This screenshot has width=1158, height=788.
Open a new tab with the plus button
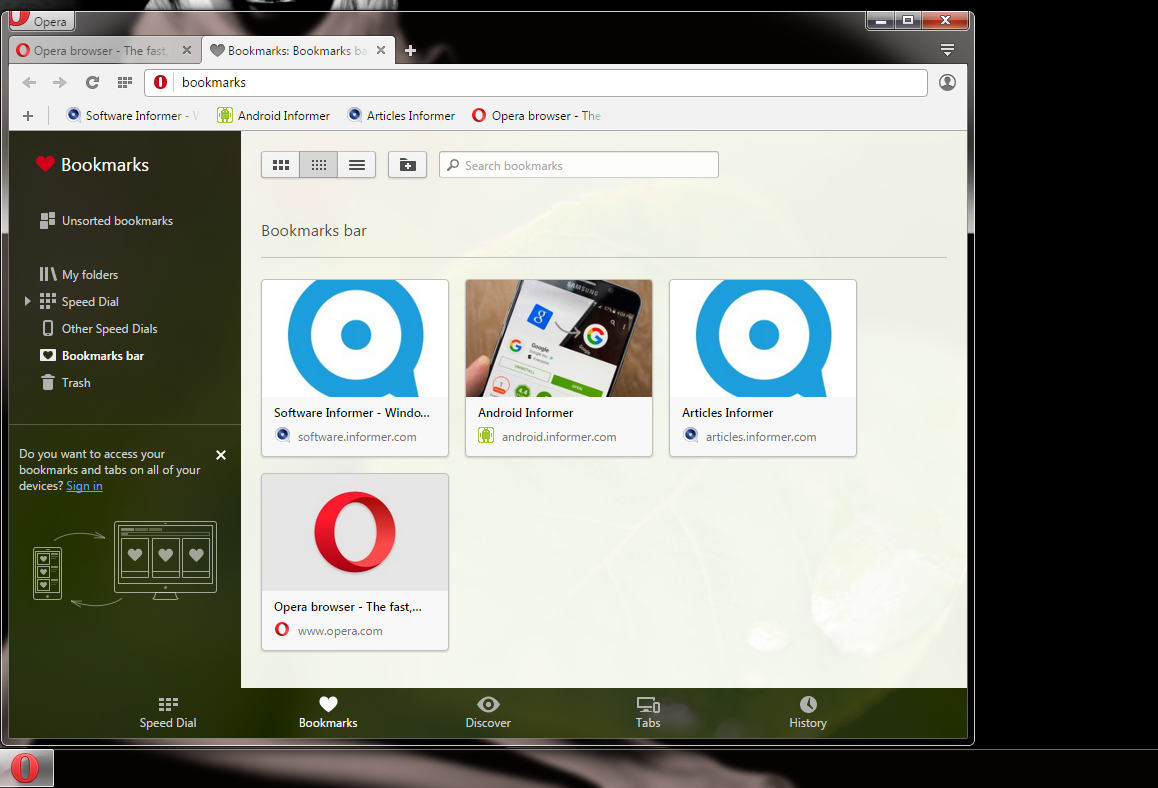(x=411, y=50)
